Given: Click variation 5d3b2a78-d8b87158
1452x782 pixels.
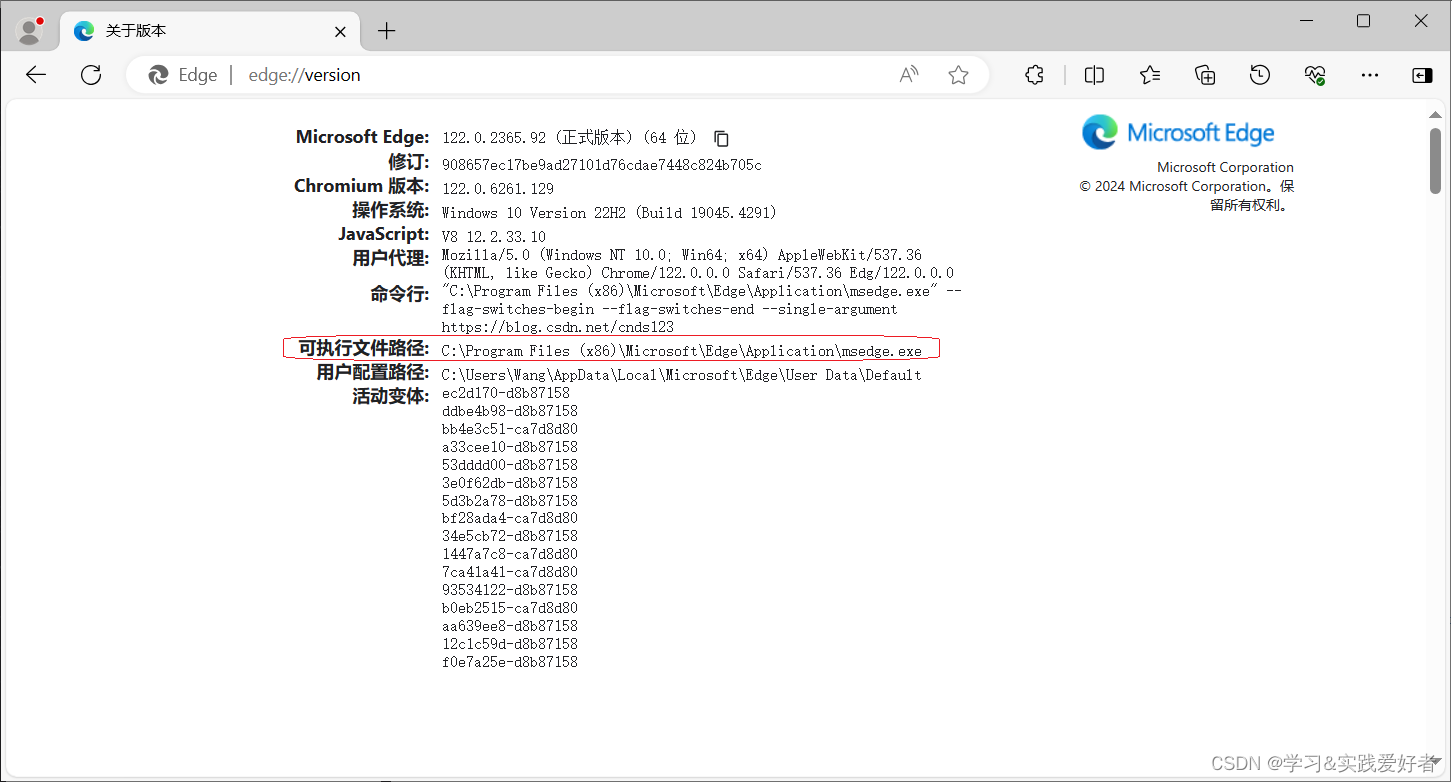Looking at the screenshot, I should (510, 501).
